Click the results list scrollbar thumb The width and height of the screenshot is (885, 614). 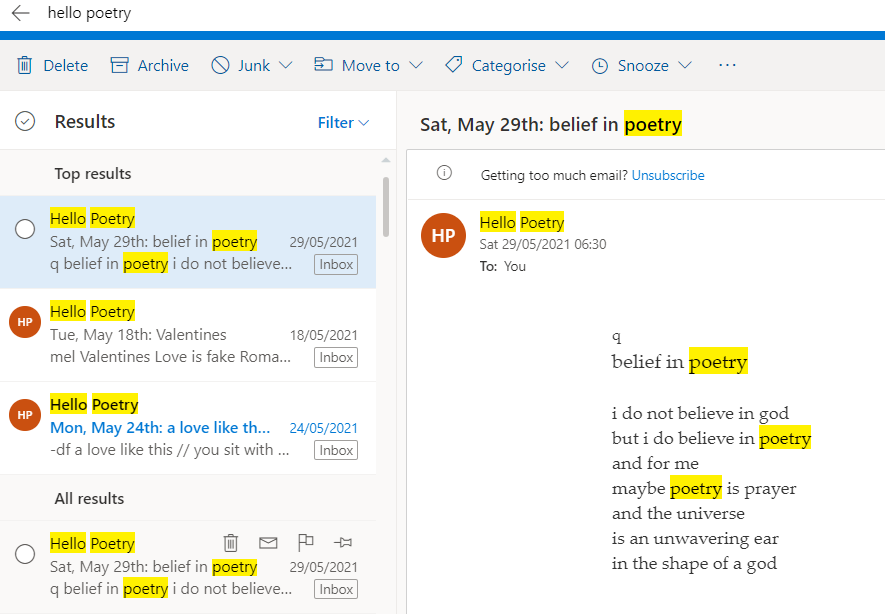386,207
